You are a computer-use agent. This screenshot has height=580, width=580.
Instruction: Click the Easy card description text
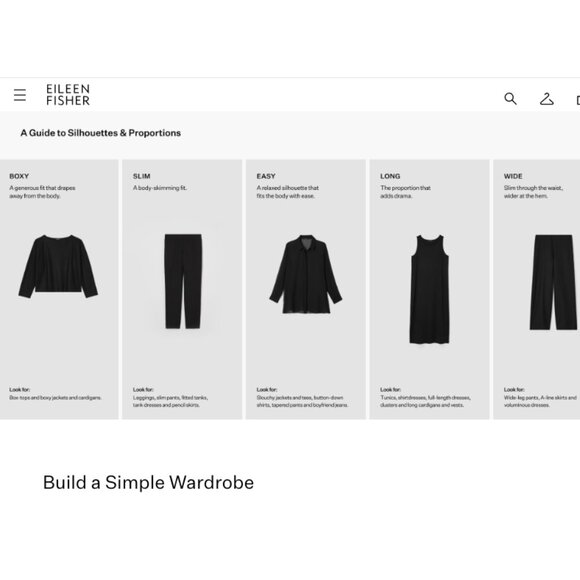[x=287, y=192]
